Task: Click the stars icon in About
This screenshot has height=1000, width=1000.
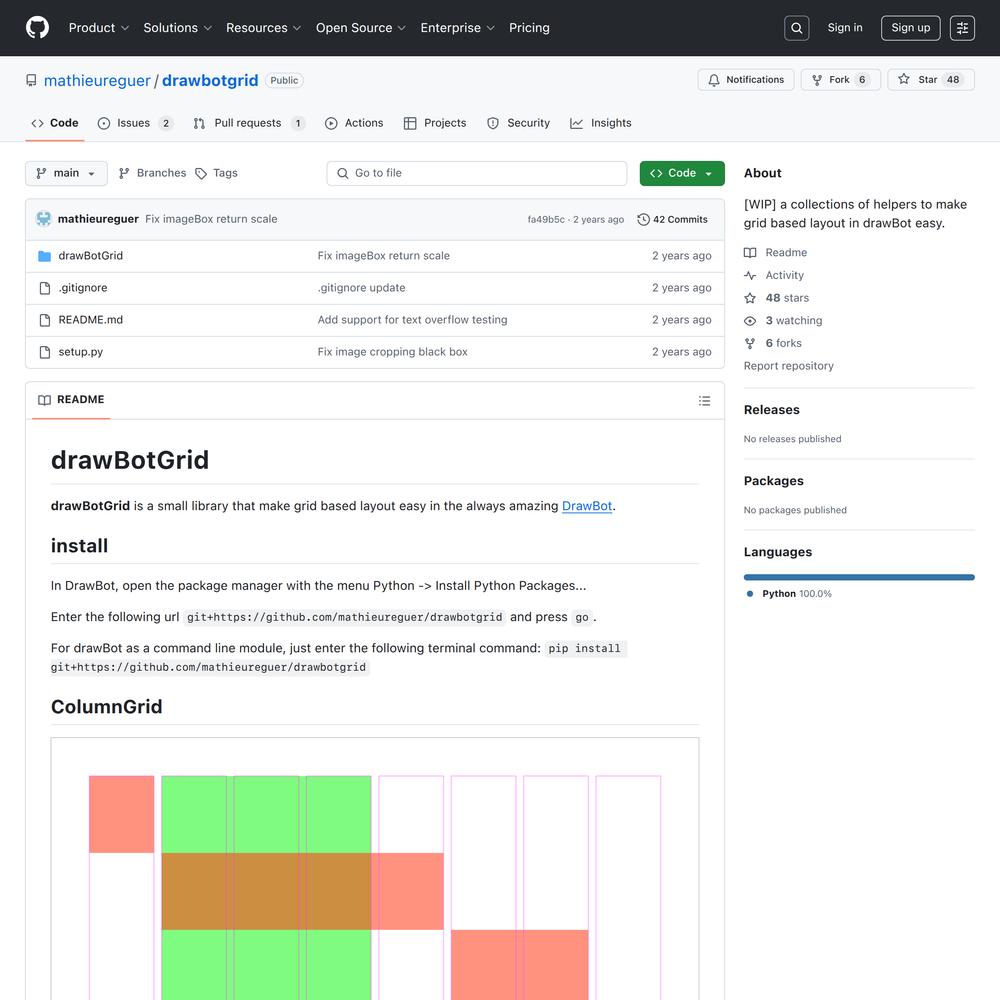Action: pos(750,298)
